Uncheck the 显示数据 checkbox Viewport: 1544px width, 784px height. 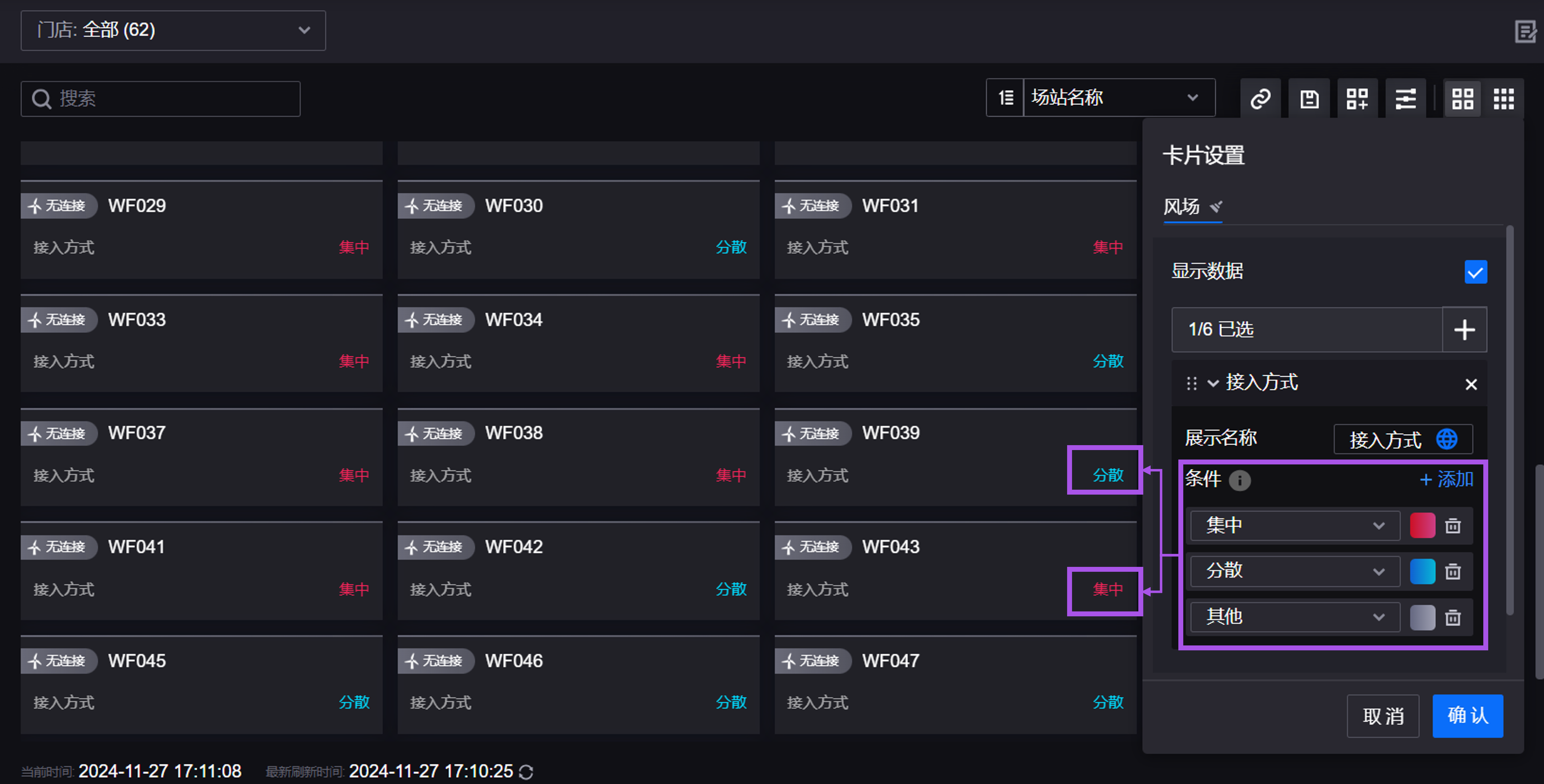1475,272
